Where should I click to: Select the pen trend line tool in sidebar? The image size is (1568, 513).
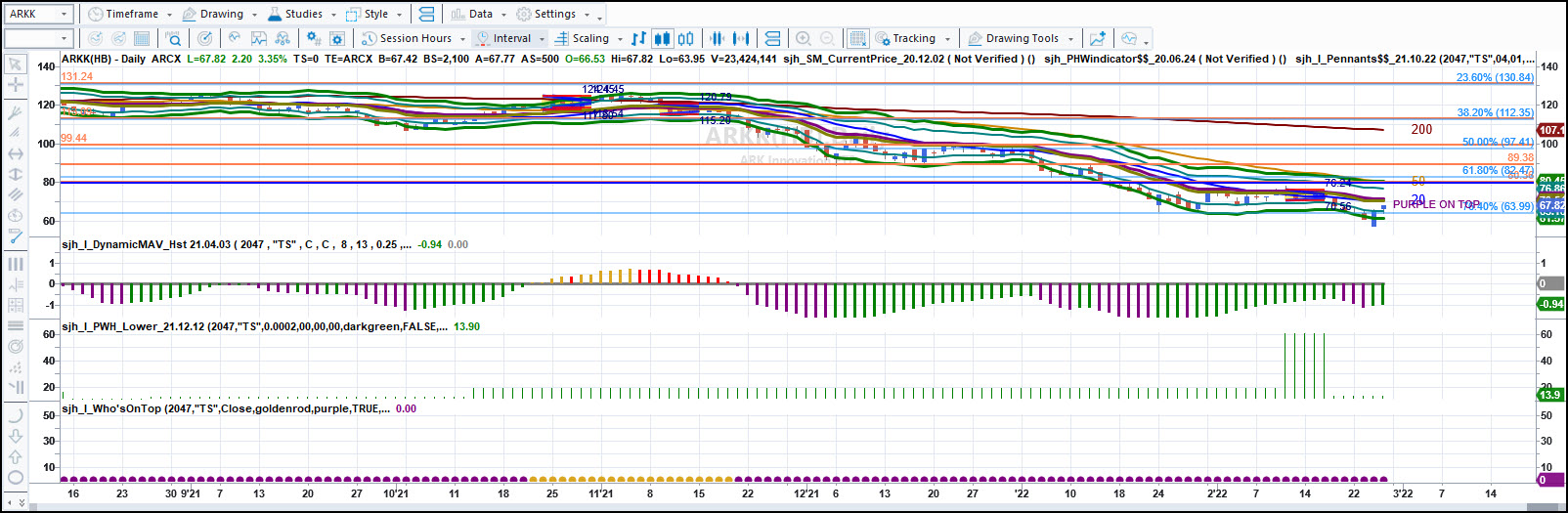(x=15, y=235)
